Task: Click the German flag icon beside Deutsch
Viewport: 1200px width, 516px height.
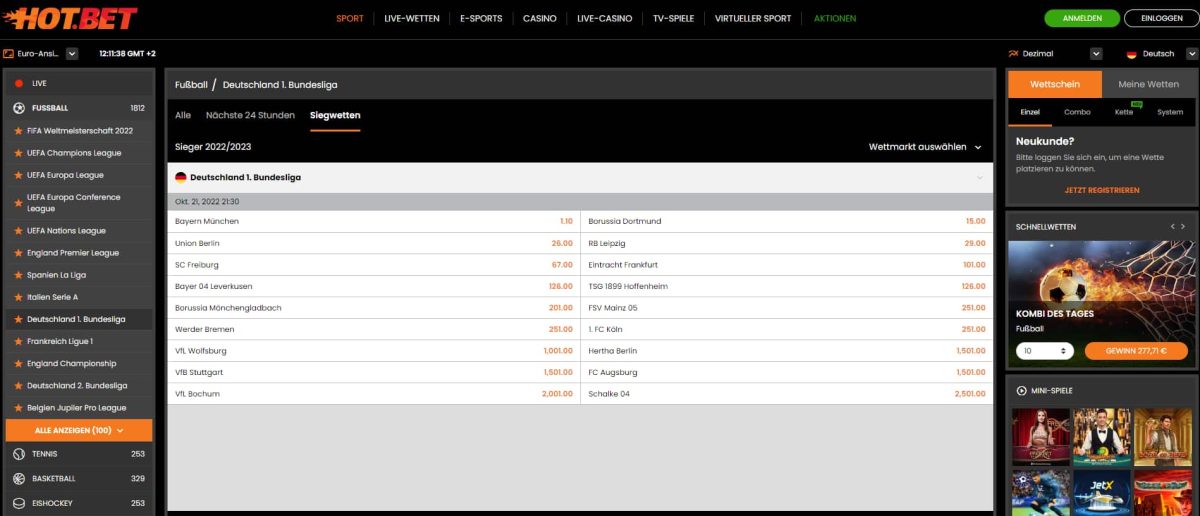Action: click(x=1132, y=54)
